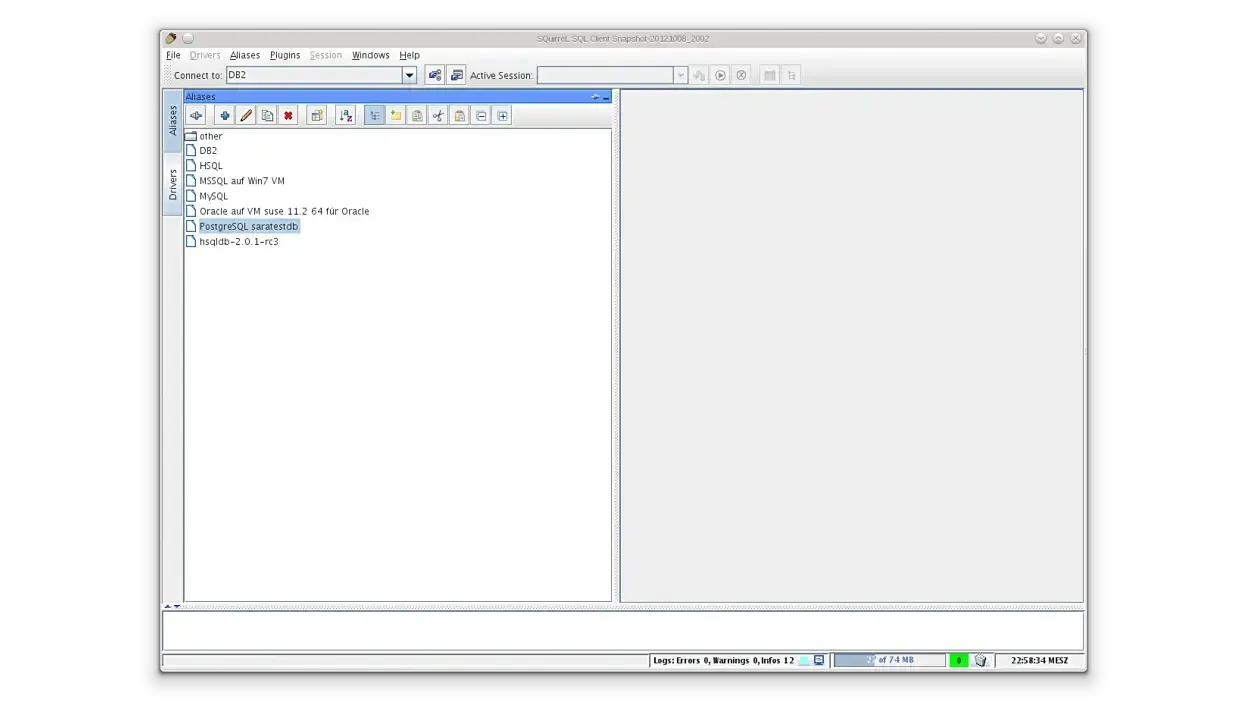Open the log viewer from the status bar
The width and height of the screenshot is (1248, 702).
(x=819, y=660)
